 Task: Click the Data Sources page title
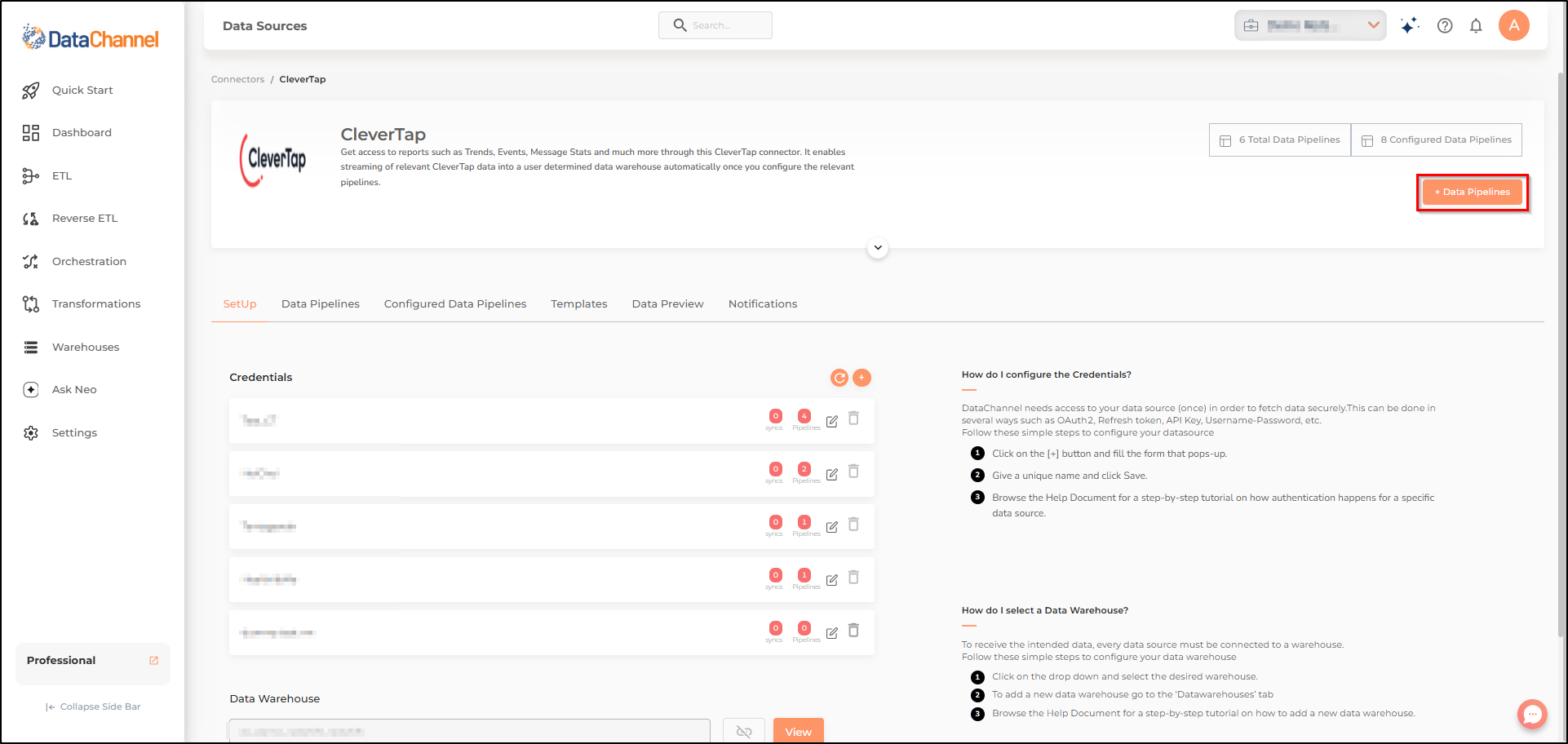click(x=265, y=26)
